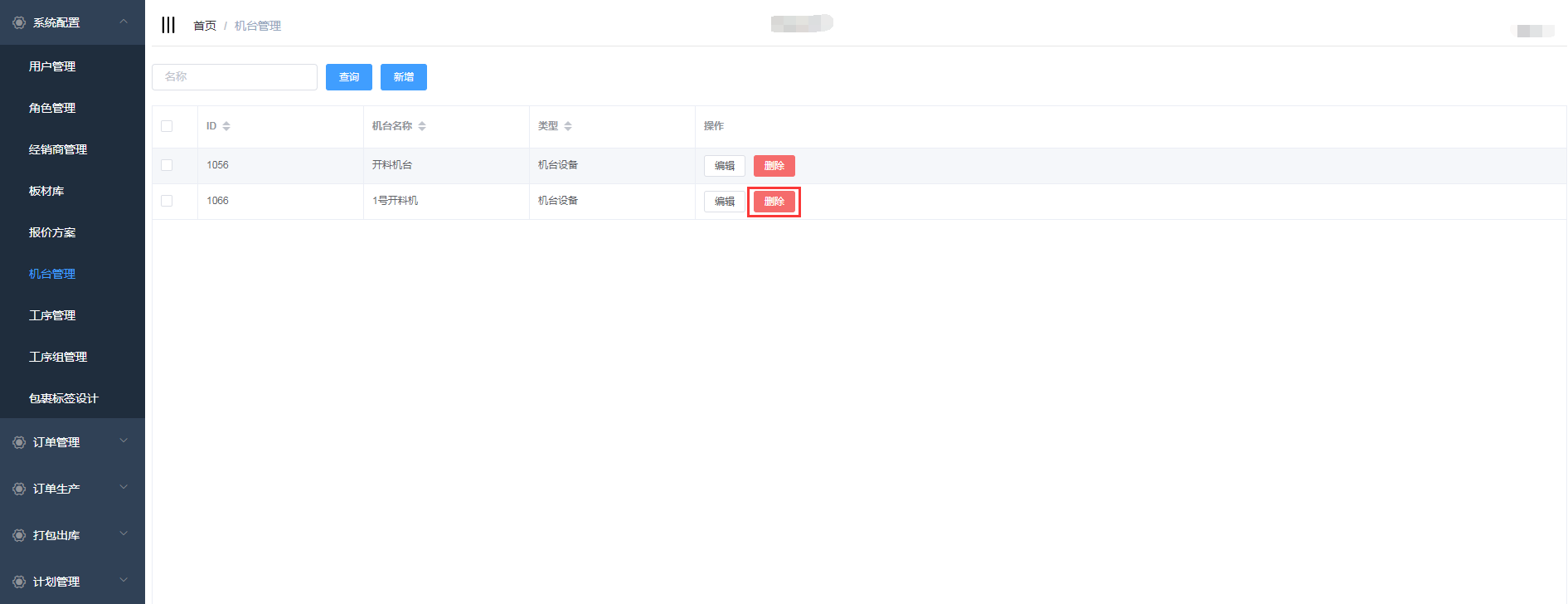Open 工序管理 in the sidebar
The width and height of the screenshot is (1568, 604).
point(52,315)
